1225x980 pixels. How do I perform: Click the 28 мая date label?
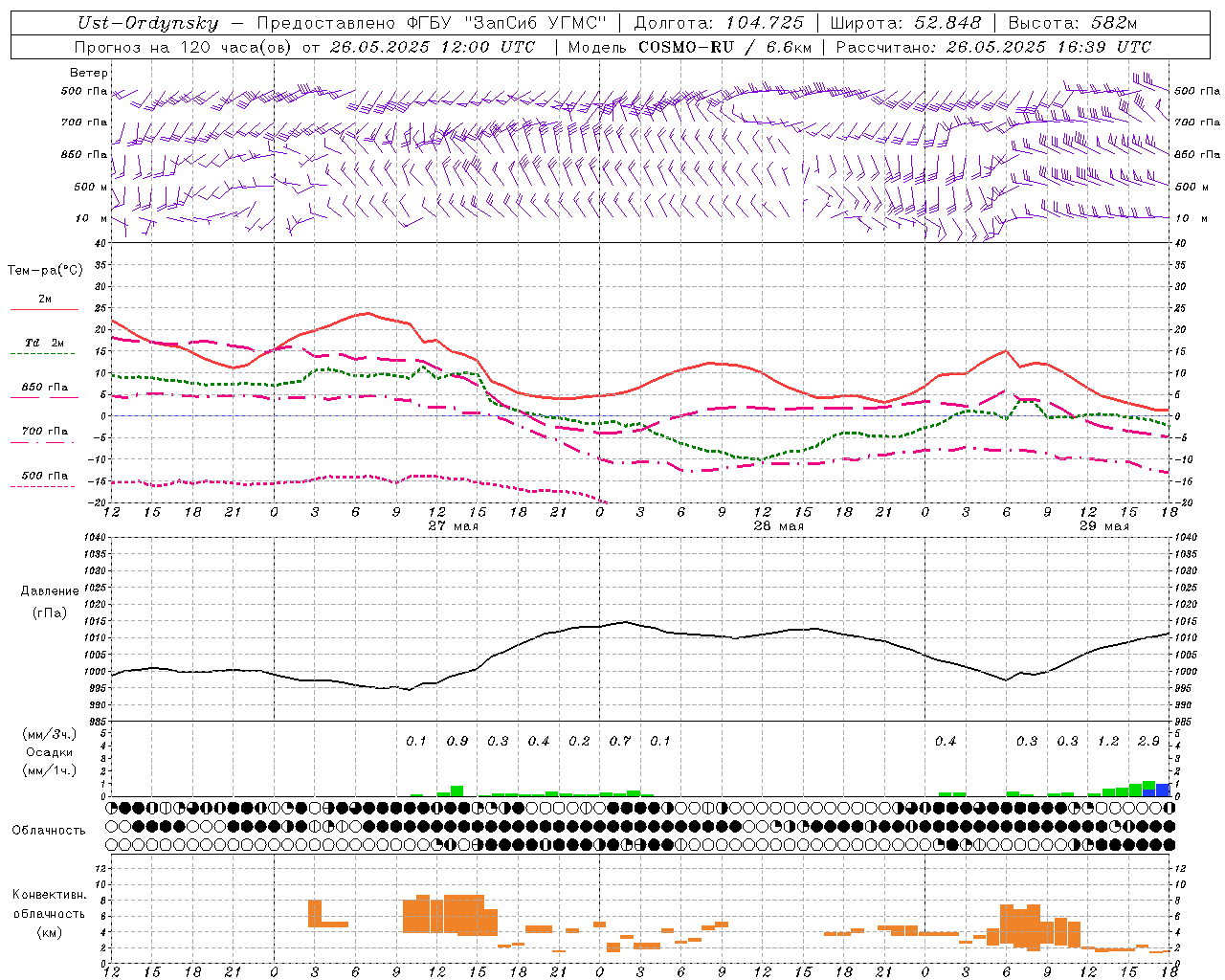point(779,525)
